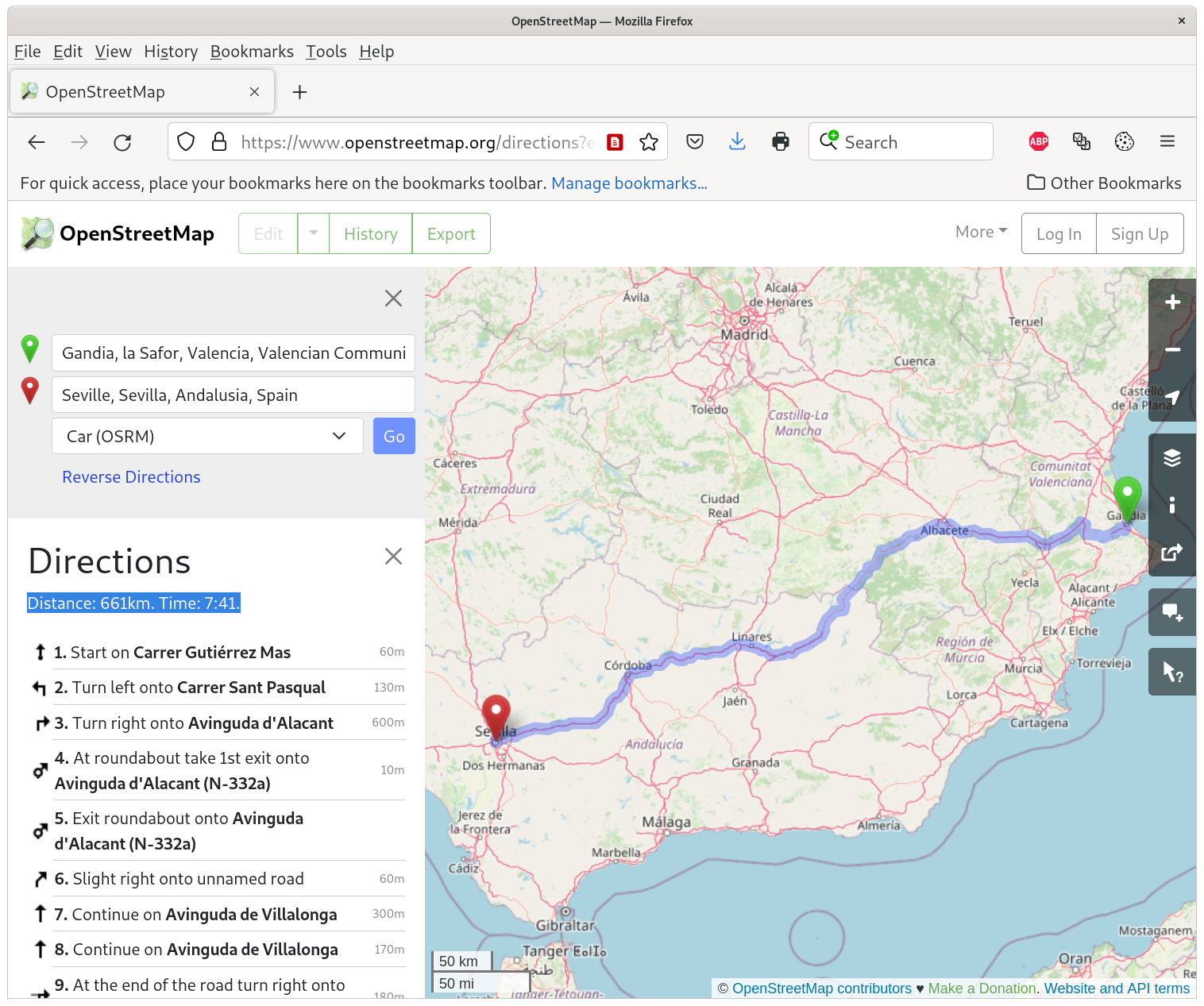The width and height of the screenshot is (1204, 1006).
Task: Click the green start marker near Gandia
Action: (x=1127, y=500)
